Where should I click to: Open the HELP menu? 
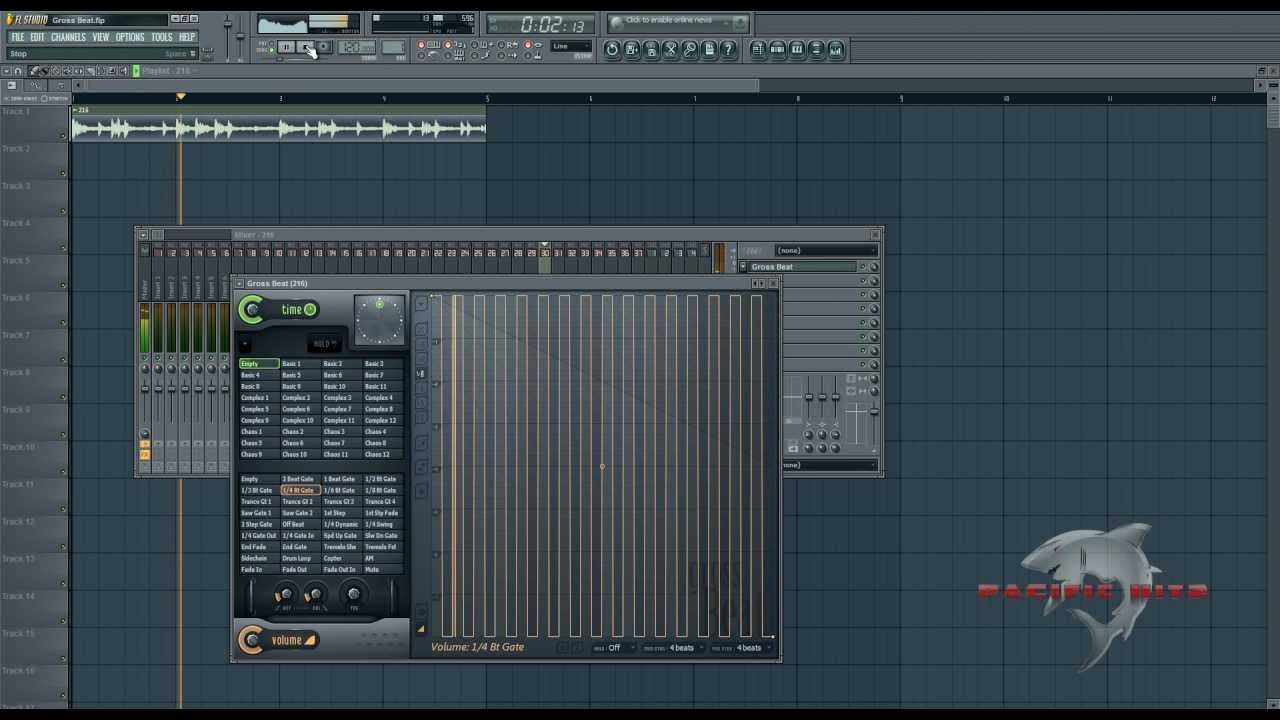pyautogui.click(x=187, y=37)
